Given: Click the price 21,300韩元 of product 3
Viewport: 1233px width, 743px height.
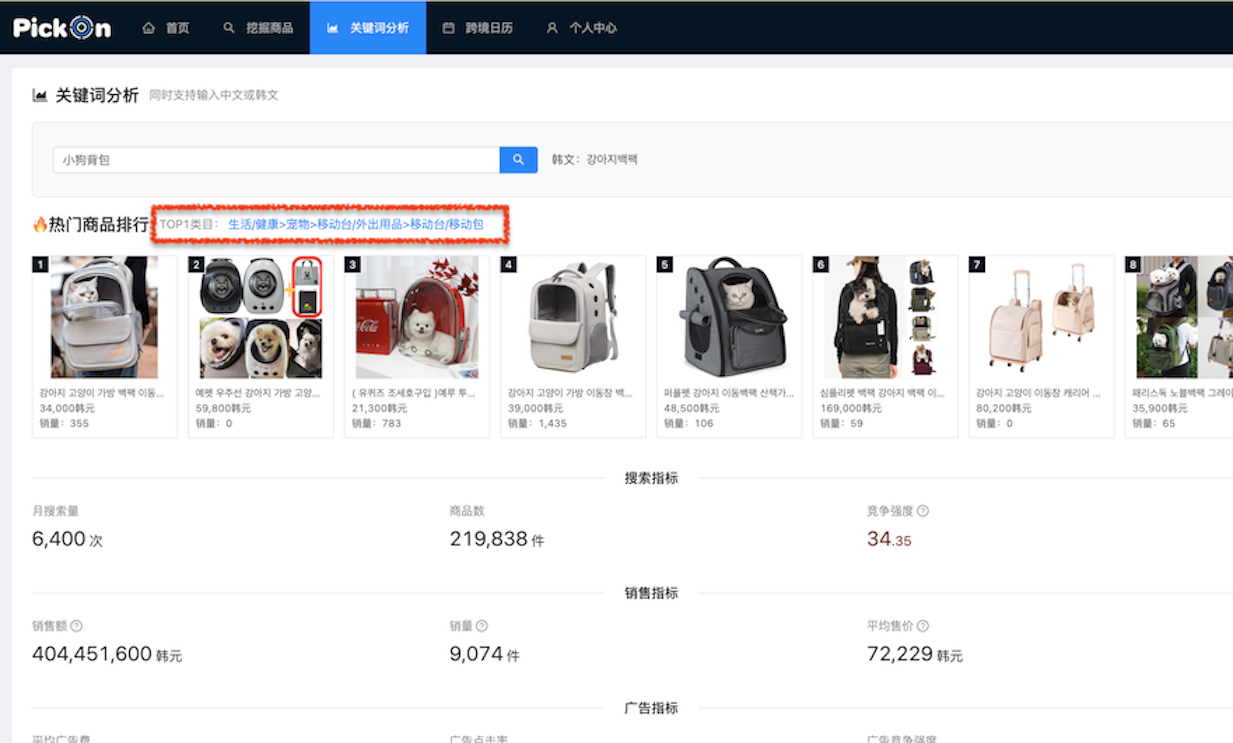Looking at the screenshot, I should click(x=379, y=408).
